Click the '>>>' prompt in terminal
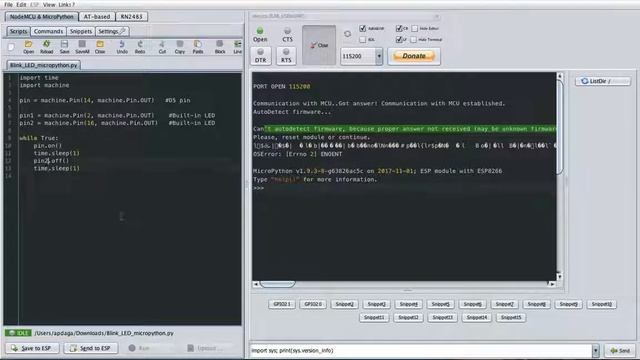 pos(258,188)
